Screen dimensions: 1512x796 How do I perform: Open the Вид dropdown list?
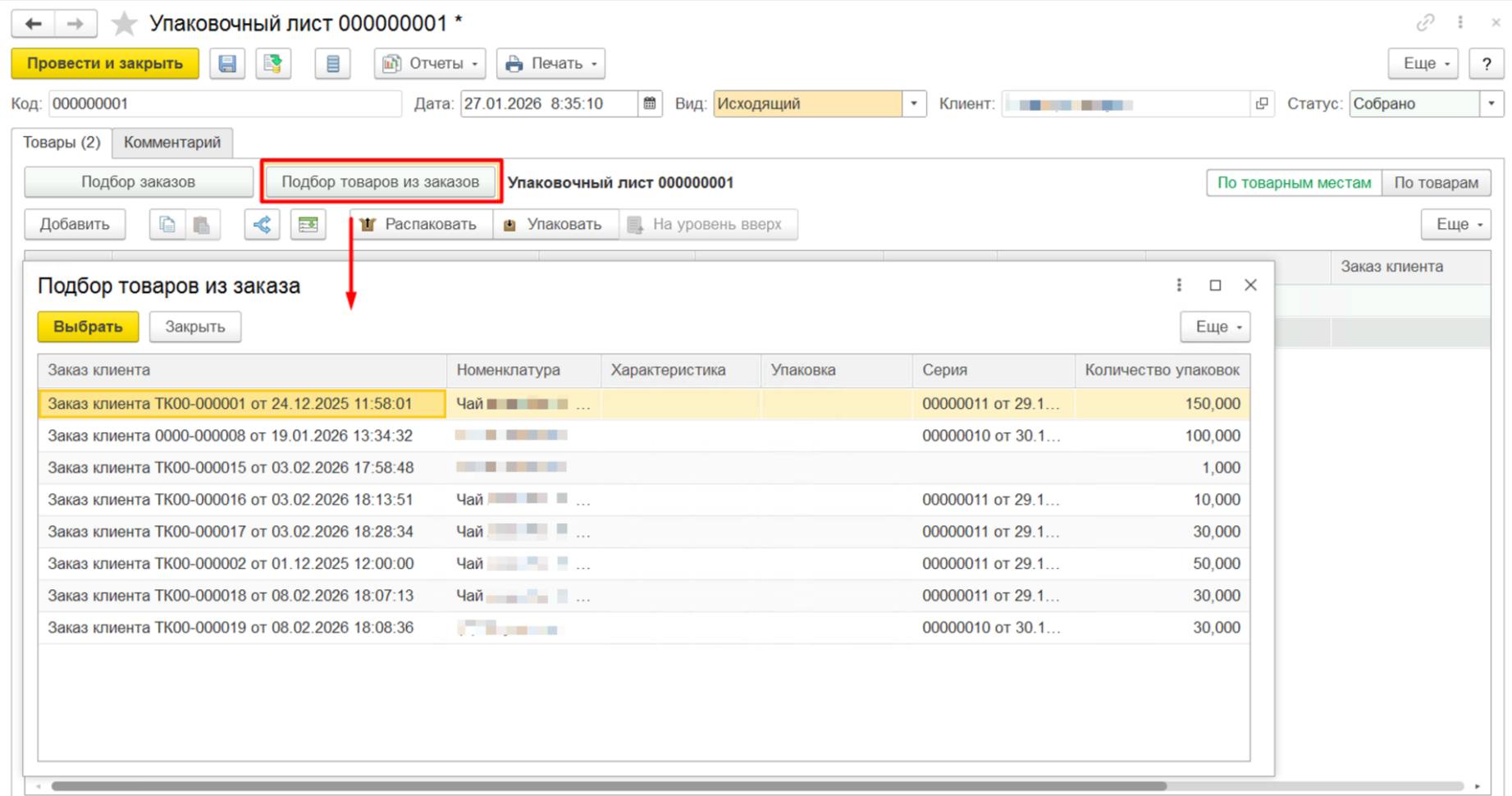(x=914, y=103)
